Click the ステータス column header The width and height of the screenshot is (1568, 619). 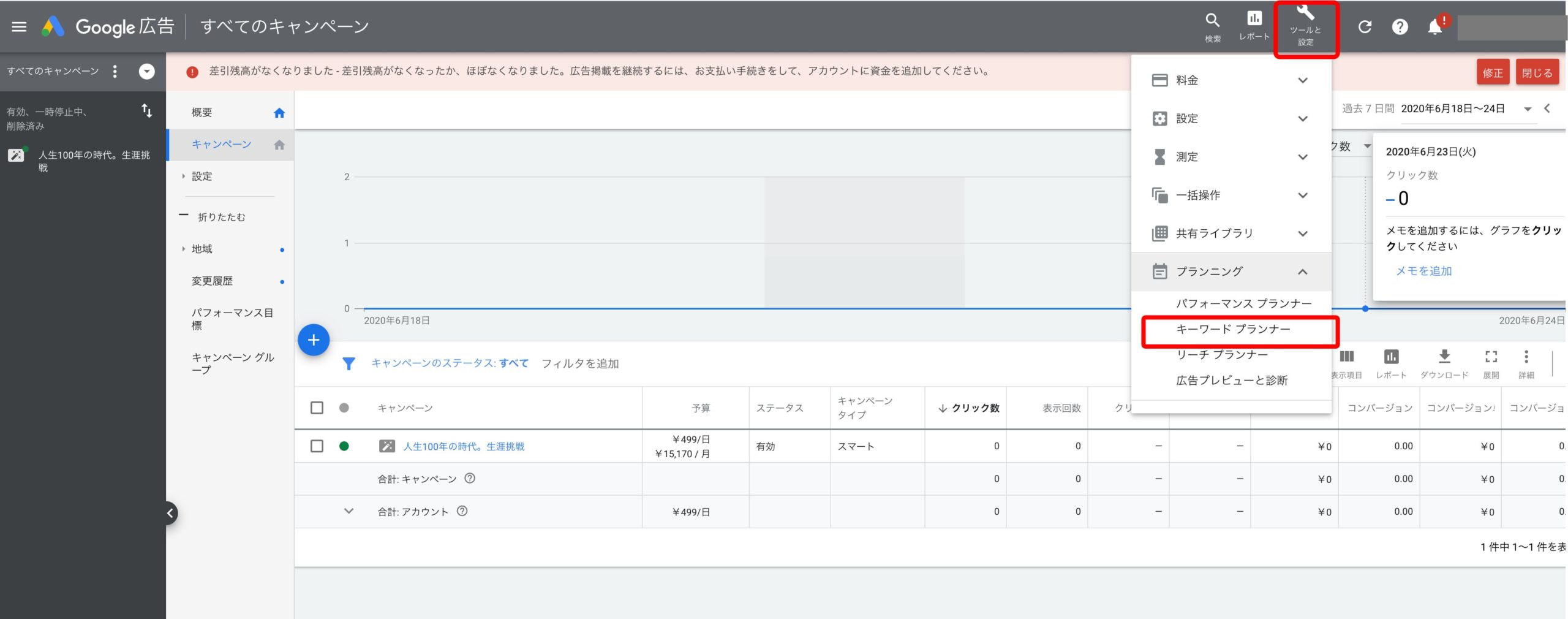[x=780, y=408]
